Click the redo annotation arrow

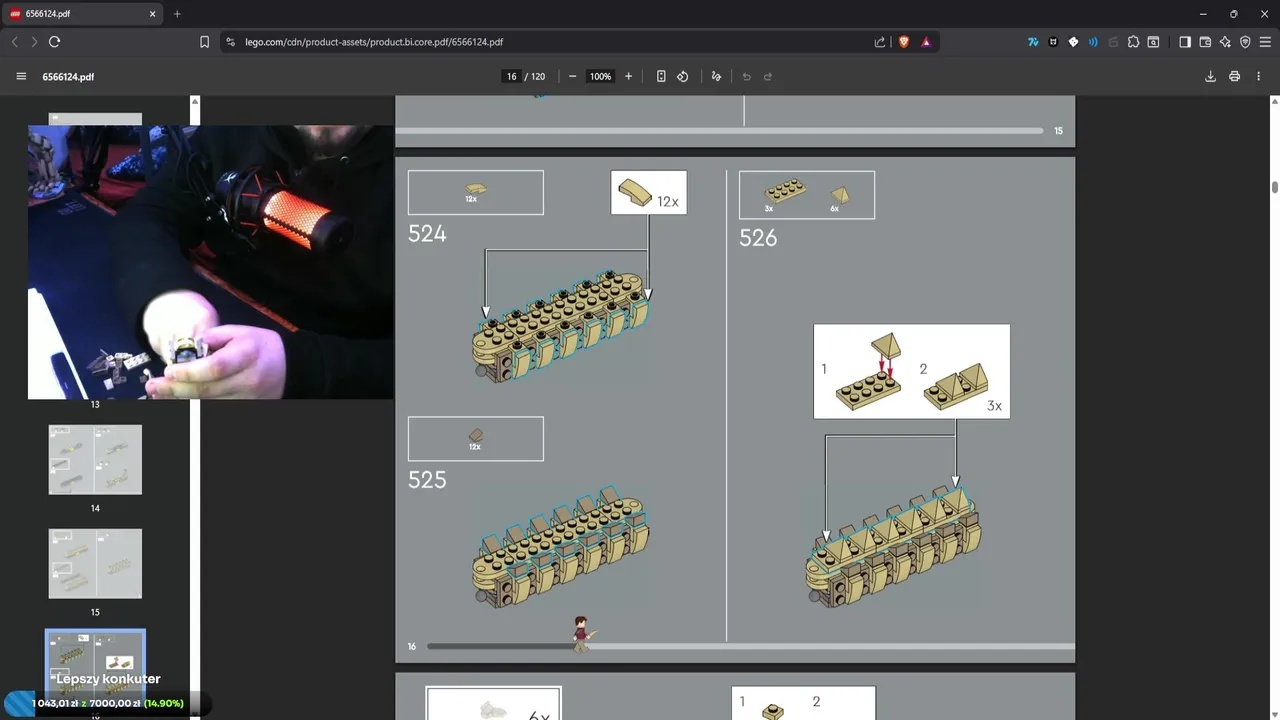[x=768, y=77]
